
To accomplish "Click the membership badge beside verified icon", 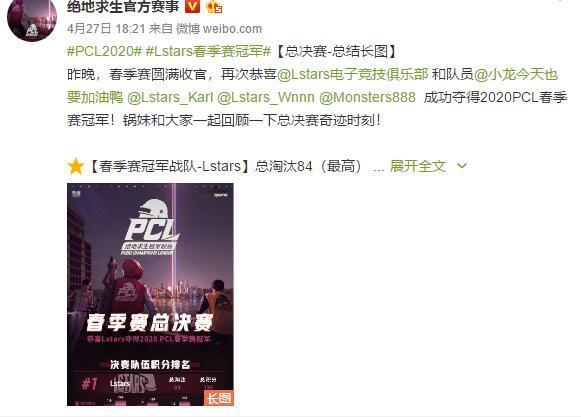I will [215, 6].
